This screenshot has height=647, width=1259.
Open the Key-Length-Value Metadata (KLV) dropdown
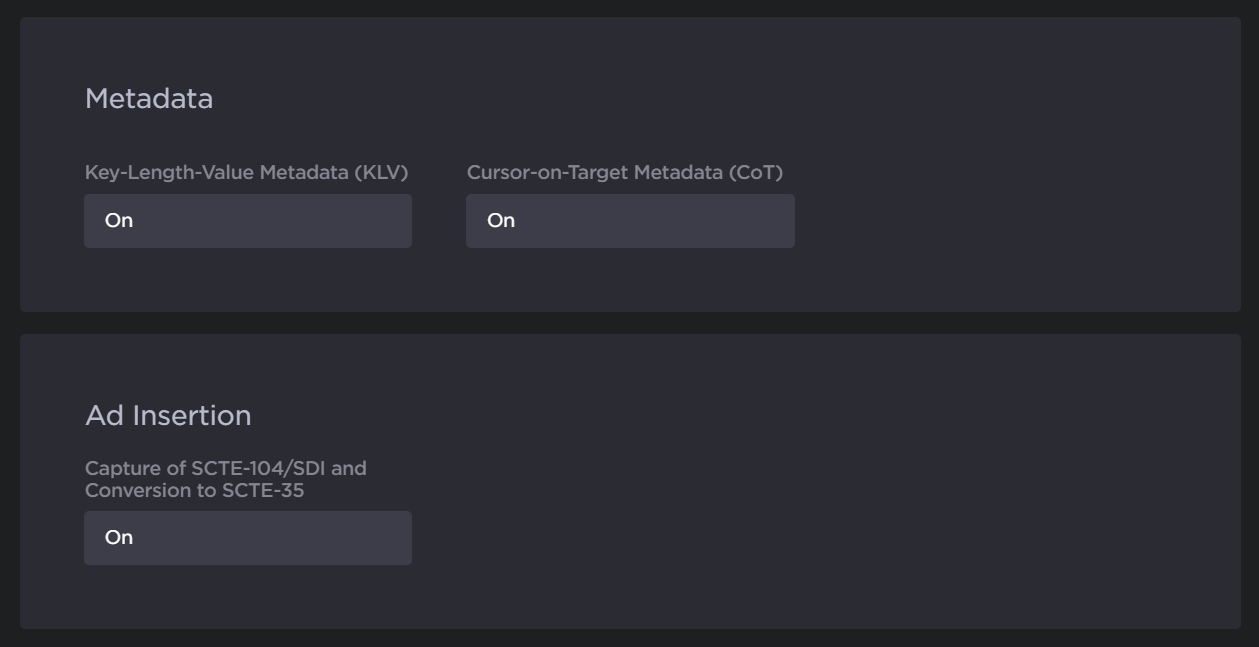[247, 221]
